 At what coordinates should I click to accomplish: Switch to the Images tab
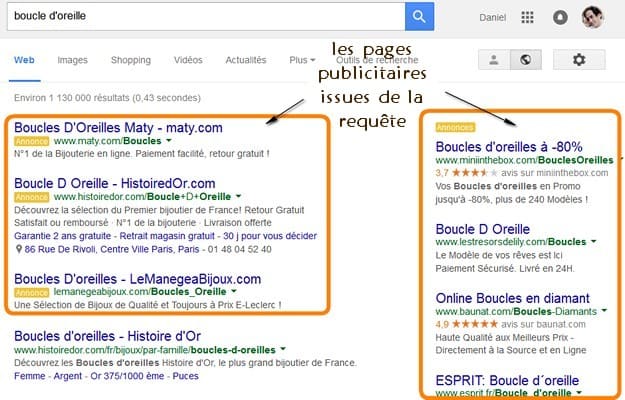point(72,60)
